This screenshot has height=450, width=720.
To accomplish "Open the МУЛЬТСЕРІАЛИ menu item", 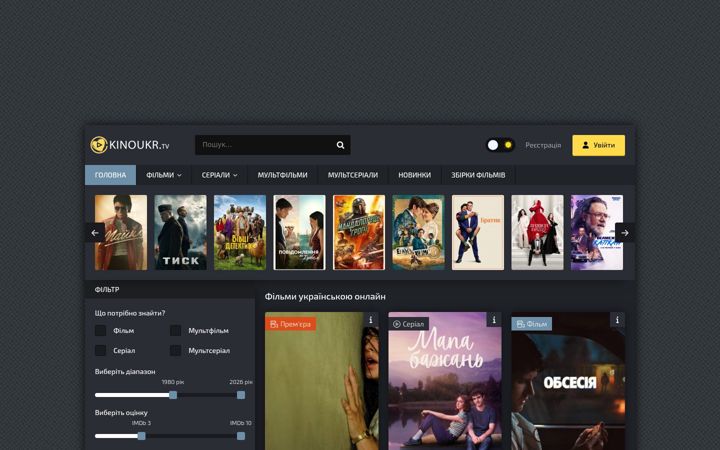I will click(353, 175).
